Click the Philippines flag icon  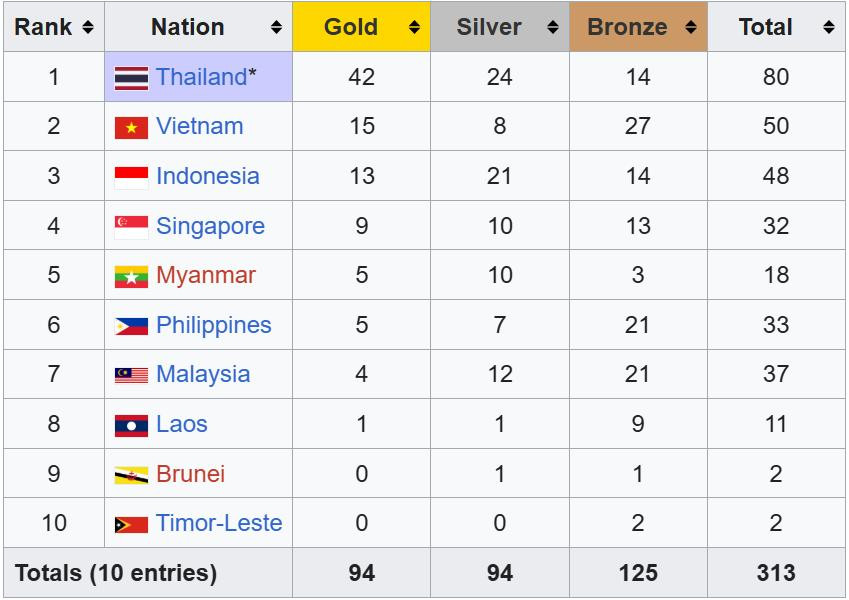click(131, 326)
